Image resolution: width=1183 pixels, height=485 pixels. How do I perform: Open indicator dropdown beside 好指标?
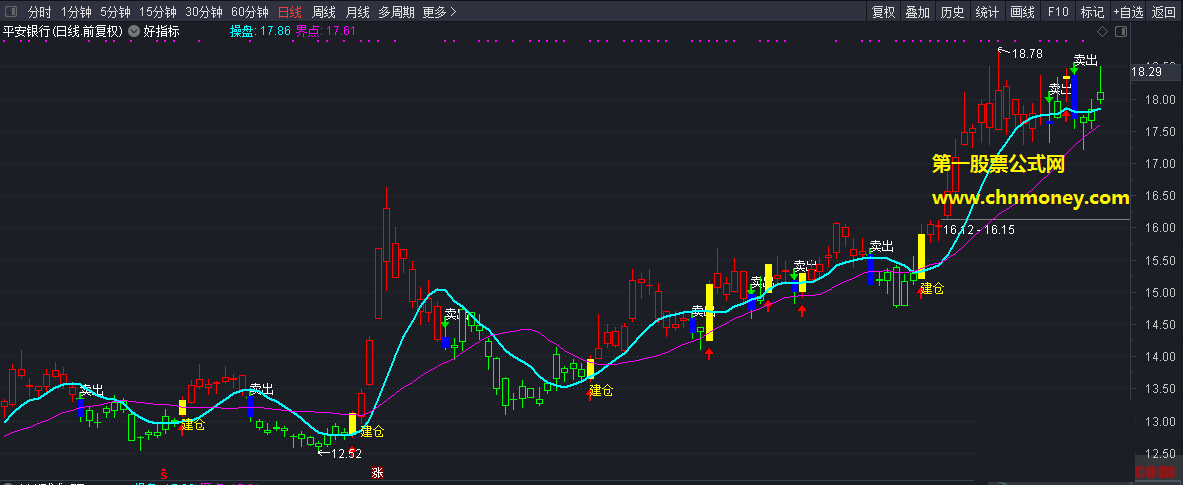pyautogui.click(x=134, y=32)
